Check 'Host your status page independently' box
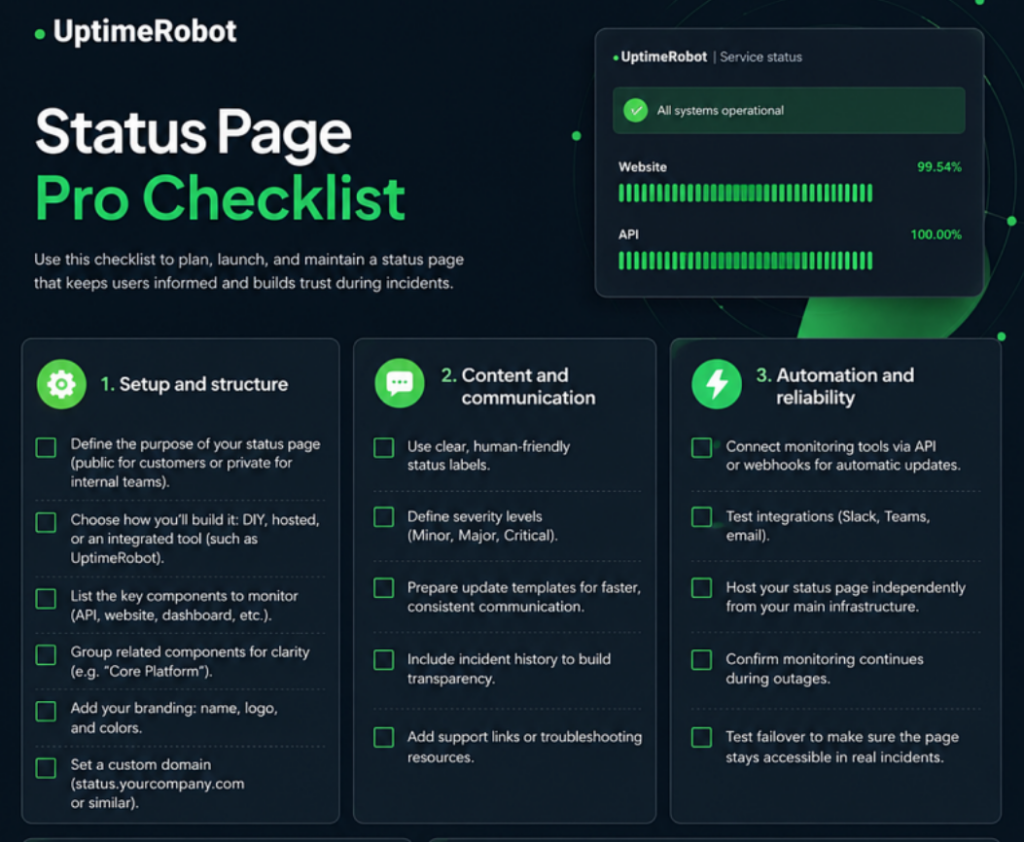Screen dimensions: 1024x842 pyautogui.click(x=701, y=588)
